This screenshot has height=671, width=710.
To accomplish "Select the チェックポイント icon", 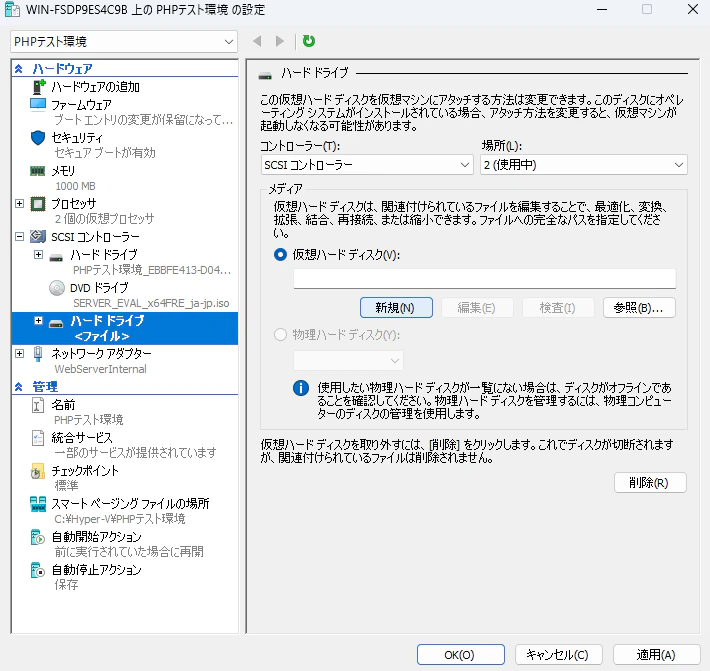I will coord(38,471).
